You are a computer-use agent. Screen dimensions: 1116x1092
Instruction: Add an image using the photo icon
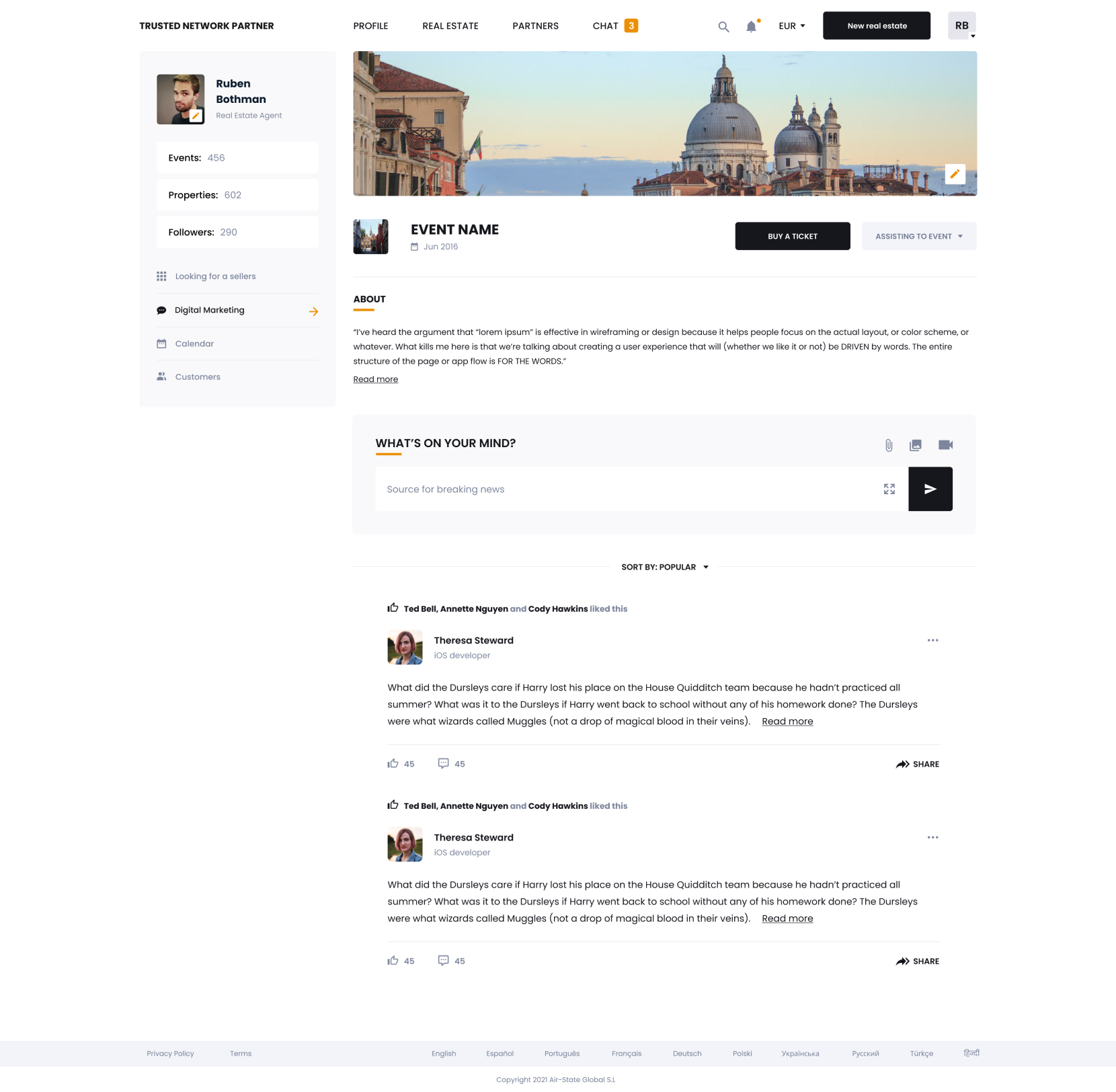point(916,444)
